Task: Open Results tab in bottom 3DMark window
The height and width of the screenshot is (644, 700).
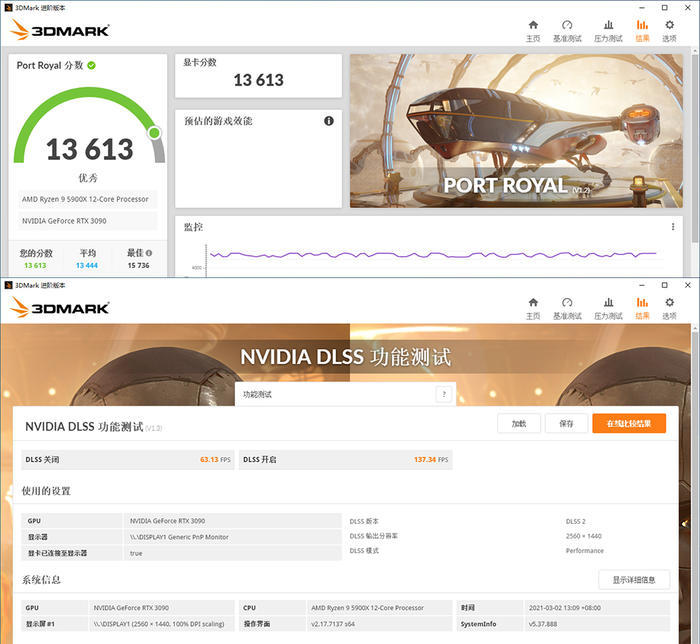Action: pos(642,308)
